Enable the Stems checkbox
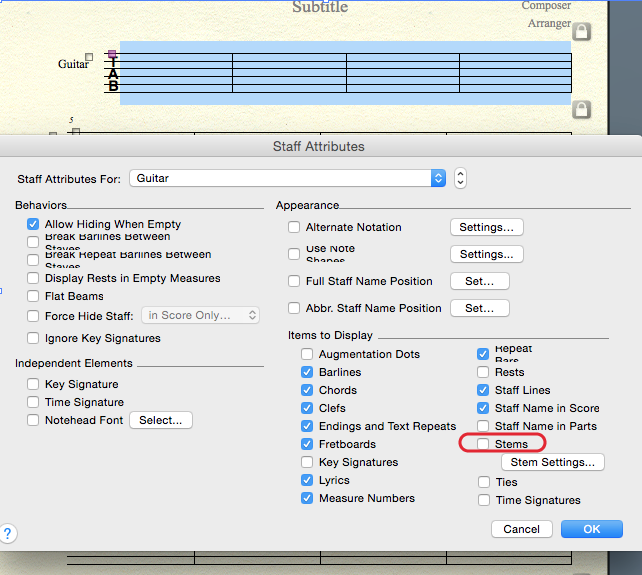This screenshot has width=642, height=575. click(x=484, y=444)
